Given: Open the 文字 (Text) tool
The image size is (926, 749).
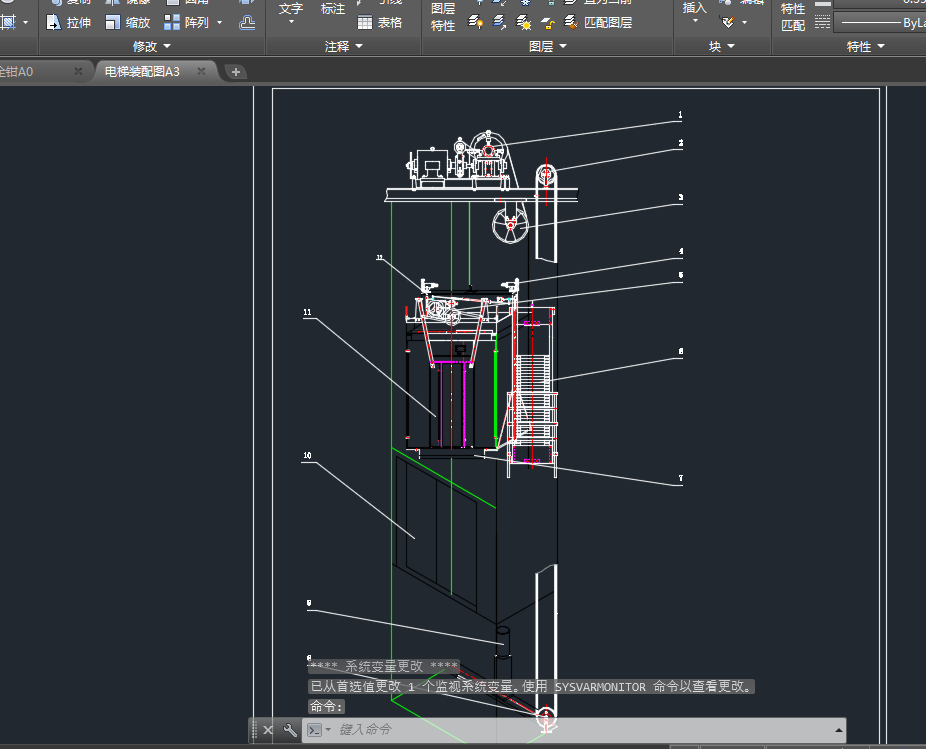Looking at the screenshot, I should (x=291, y=9).
